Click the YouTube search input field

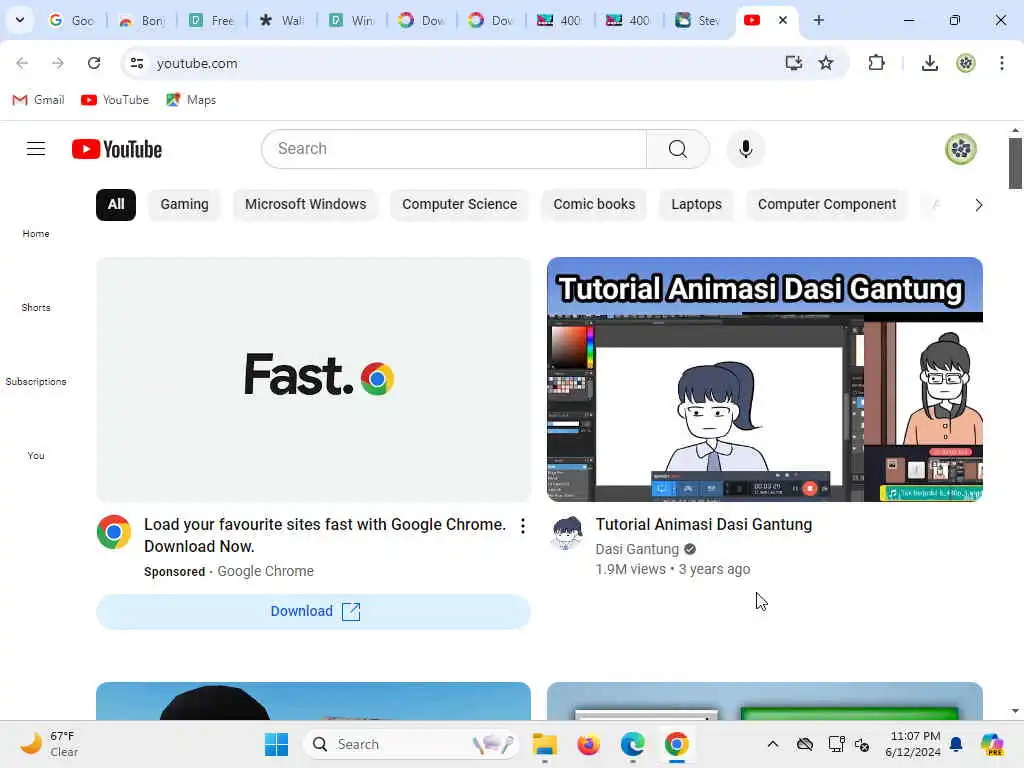pos(454,149)
